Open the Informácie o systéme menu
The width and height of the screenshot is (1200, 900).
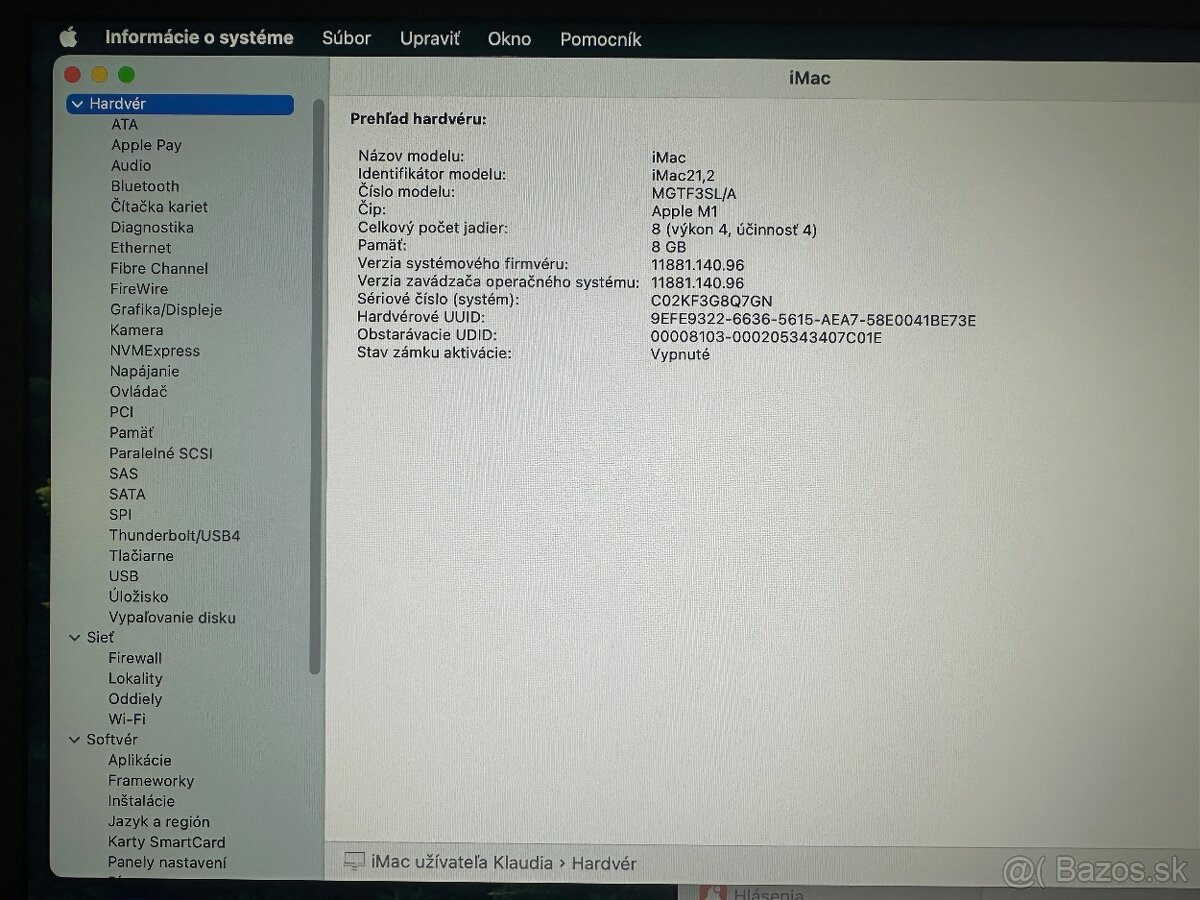coord(198,38)
